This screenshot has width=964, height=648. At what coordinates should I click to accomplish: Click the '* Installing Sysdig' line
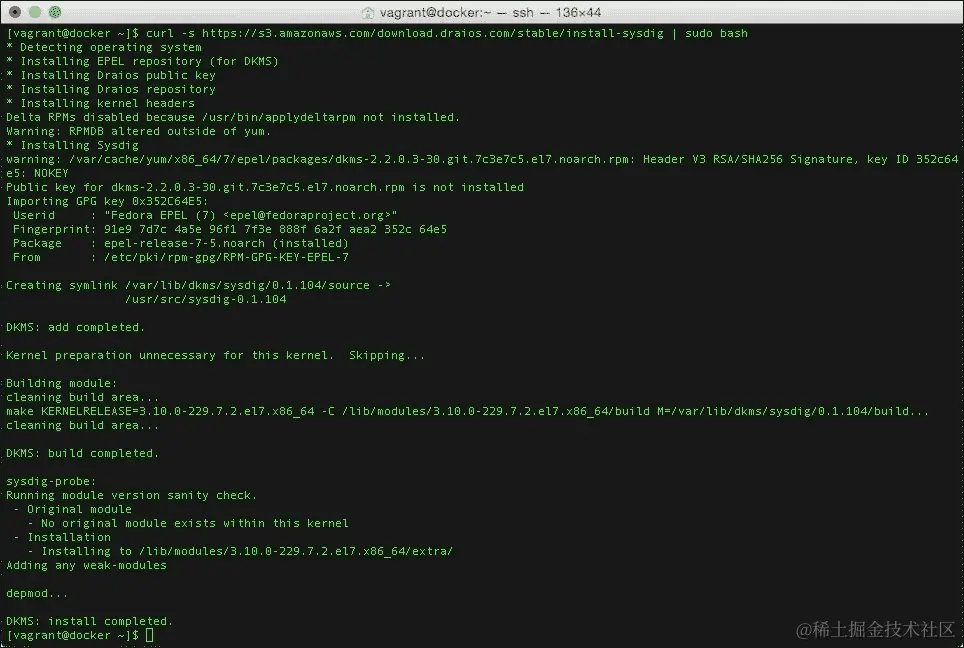(x=73, y=145)
